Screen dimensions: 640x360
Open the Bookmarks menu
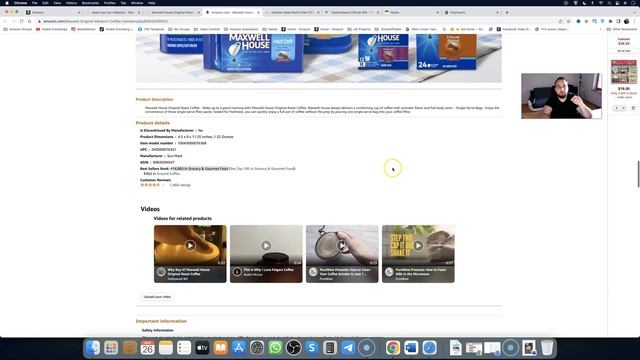[x=90, y=3]
